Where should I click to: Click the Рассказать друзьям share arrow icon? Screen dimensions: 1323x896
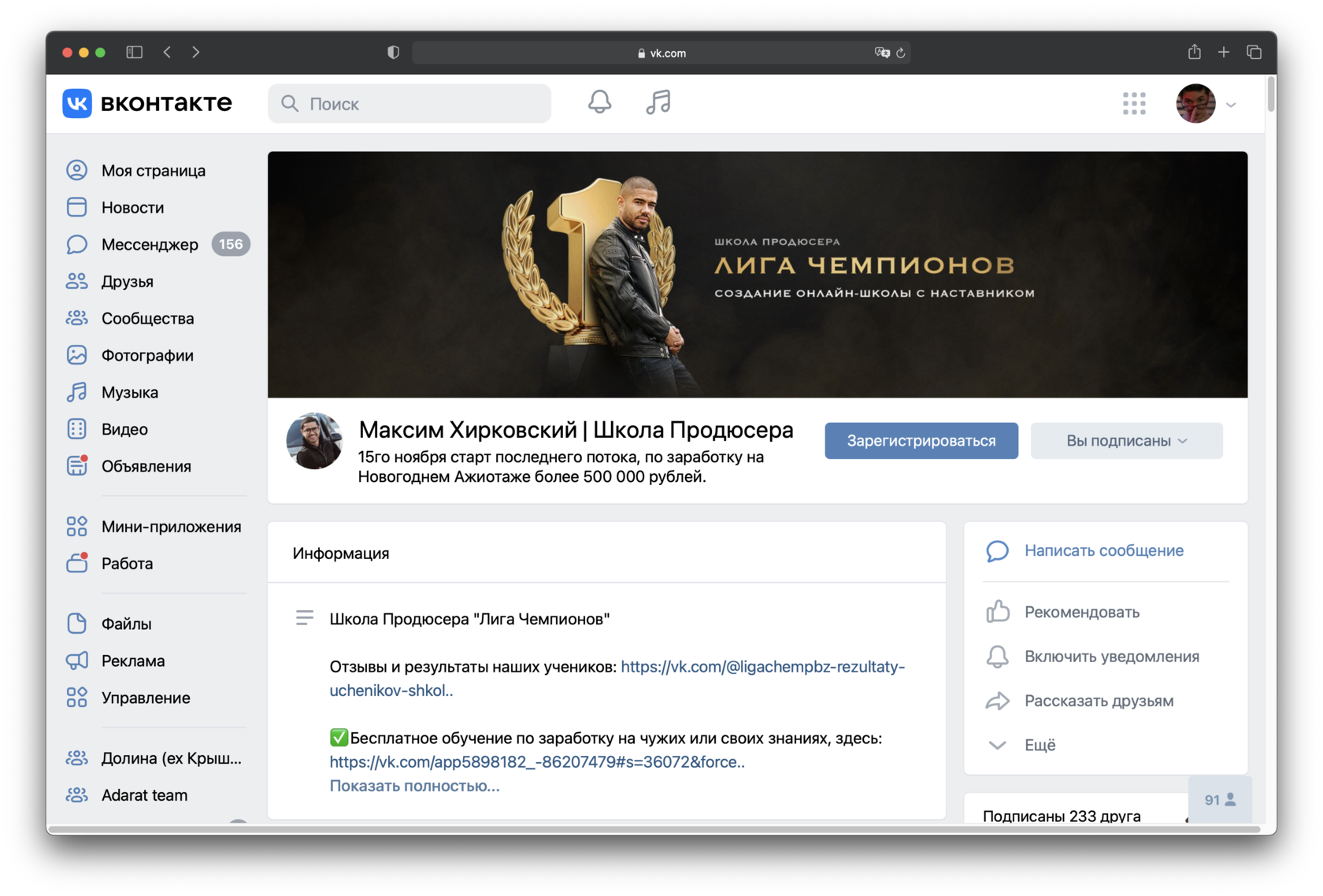pyautogui.click(x=997, y=701)
